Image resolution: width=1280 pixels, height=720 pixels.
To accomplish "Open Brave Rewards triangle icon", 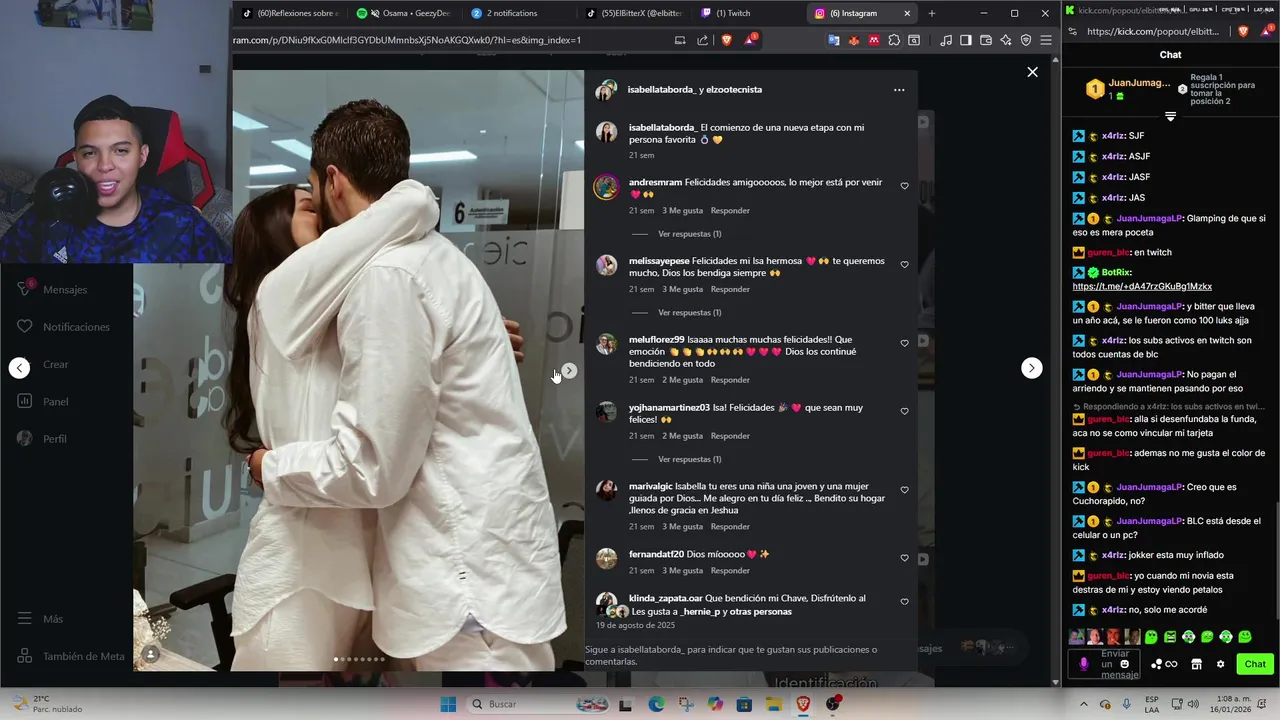I will pos(750,40).
